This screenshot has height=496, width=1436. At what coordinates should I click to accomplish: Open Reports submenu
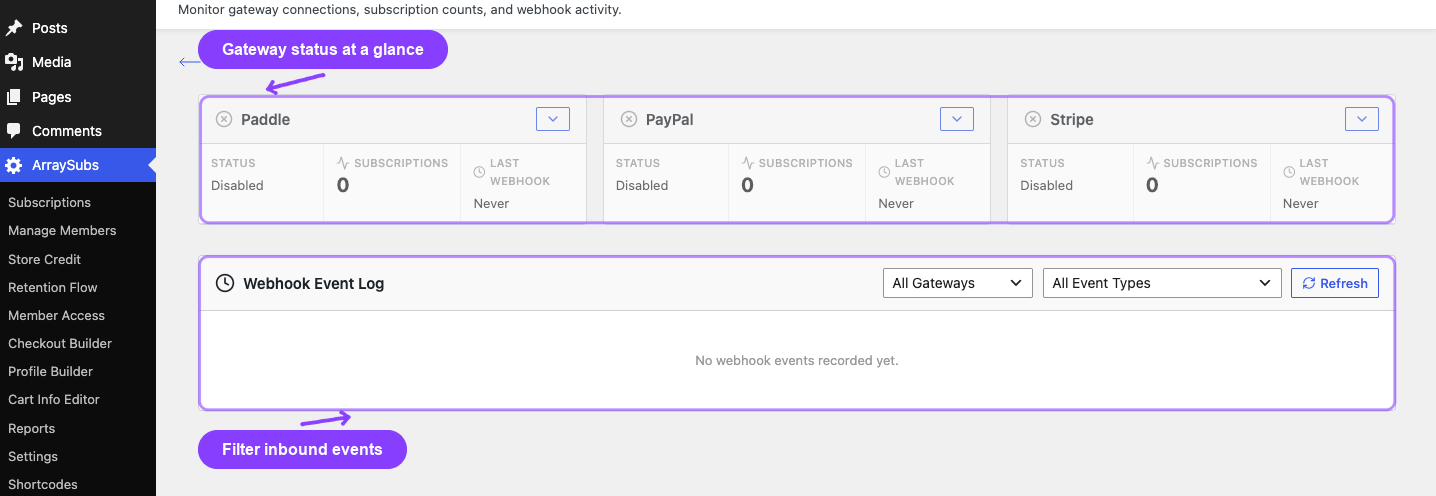[31, 428]
